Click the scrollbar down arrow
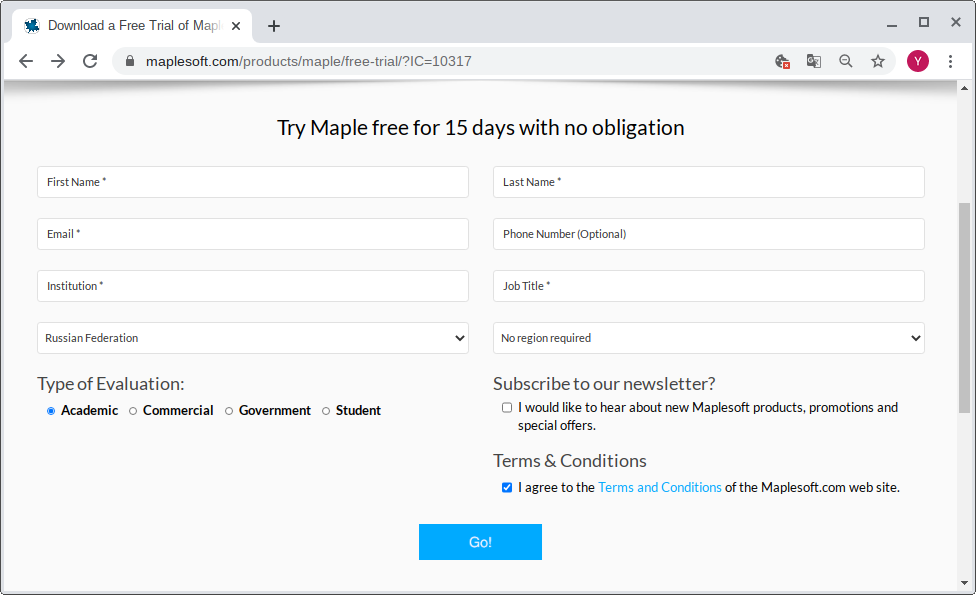 964,583
